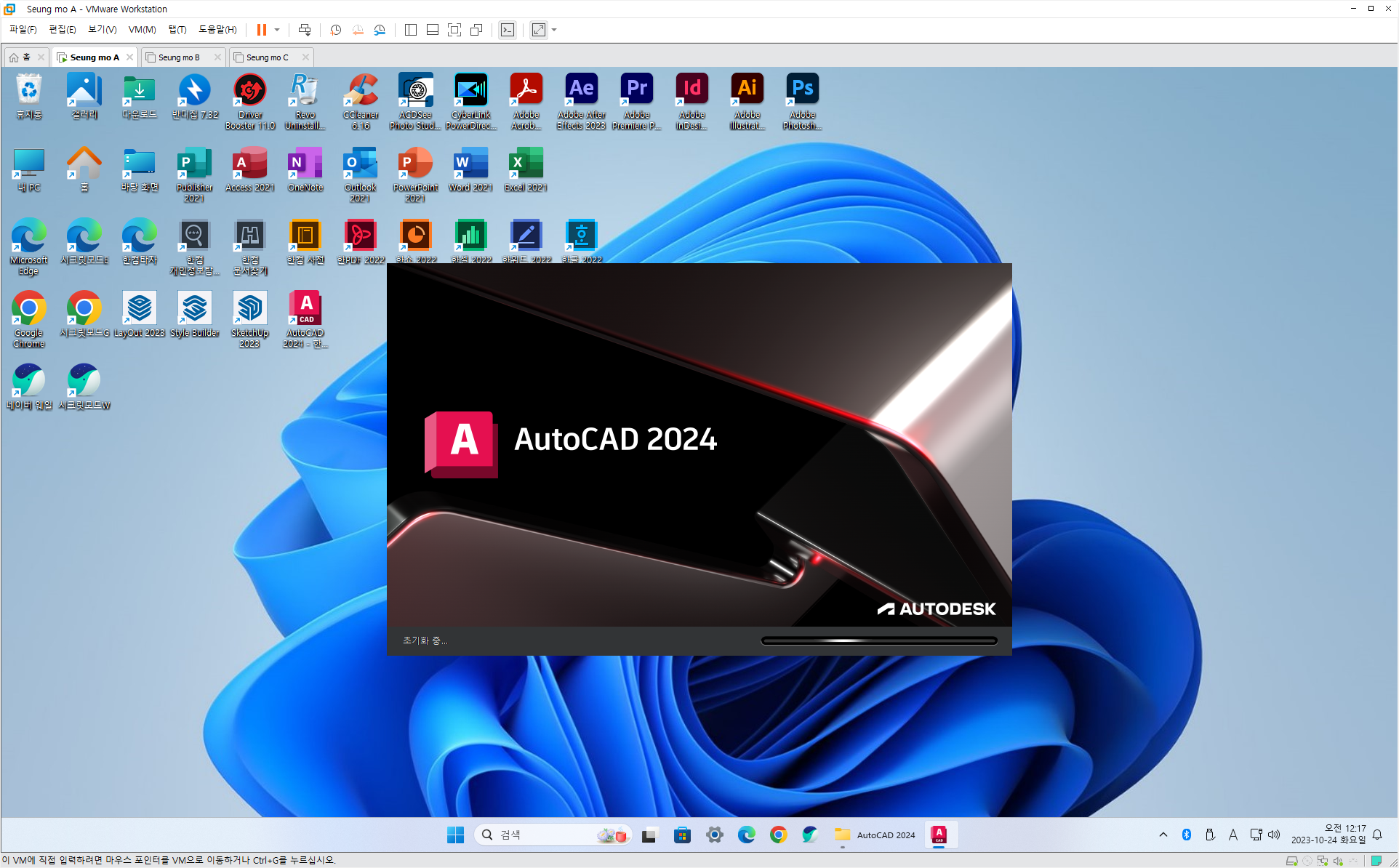Open the power options dropdown arrow
The width and height of the screenshot is (1399, 868).
click(277, 30)
